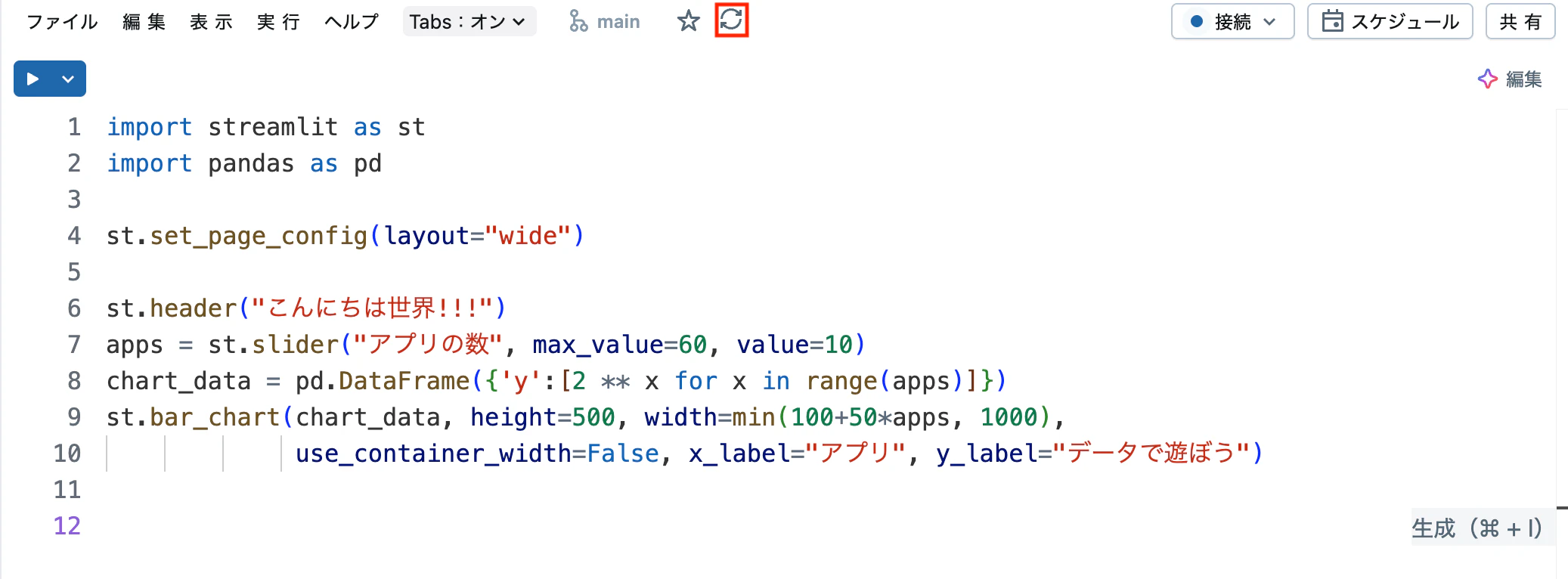Click the "wide" string literal

[528, 236]
